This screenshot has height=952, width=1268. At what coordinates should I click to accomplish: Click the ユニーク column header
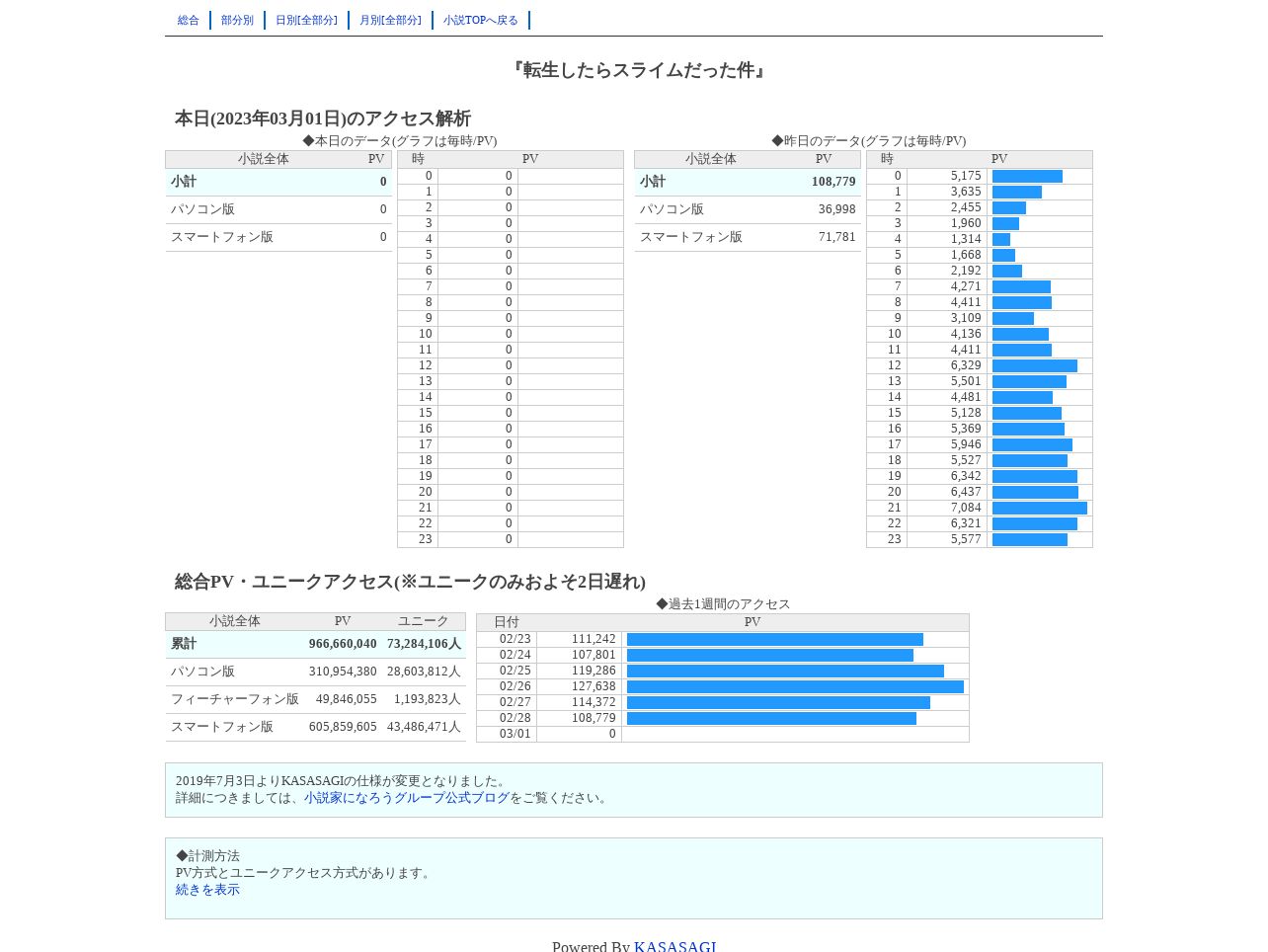(424, 621)
